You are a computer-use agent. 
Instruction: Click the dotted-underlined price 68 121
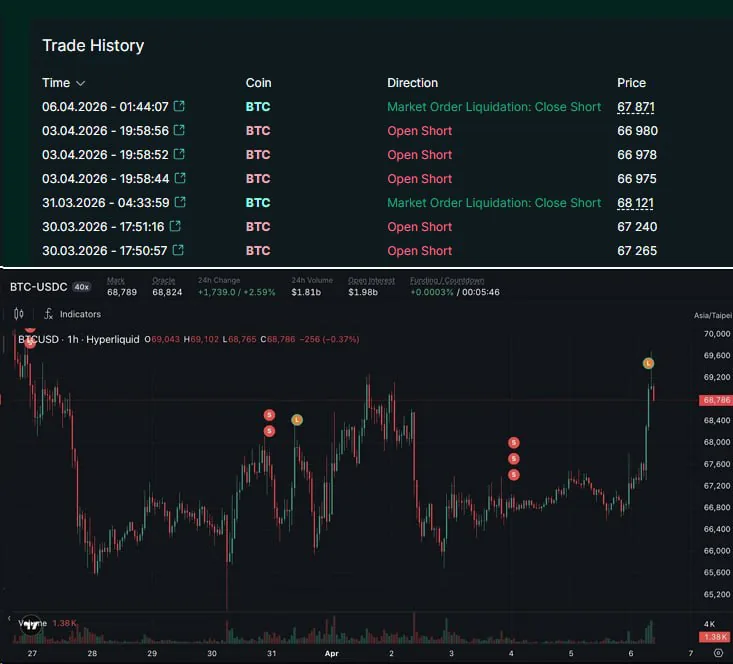coord(636,203)
